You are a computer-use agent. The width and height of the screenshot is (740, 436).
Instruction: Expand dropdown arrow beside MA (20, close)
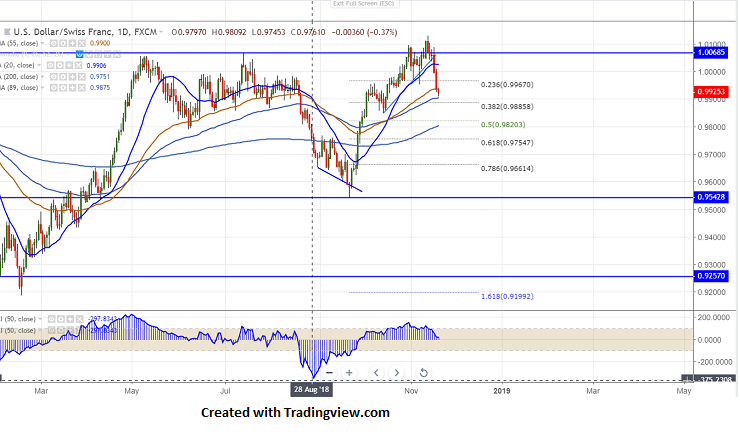point(39,66)
